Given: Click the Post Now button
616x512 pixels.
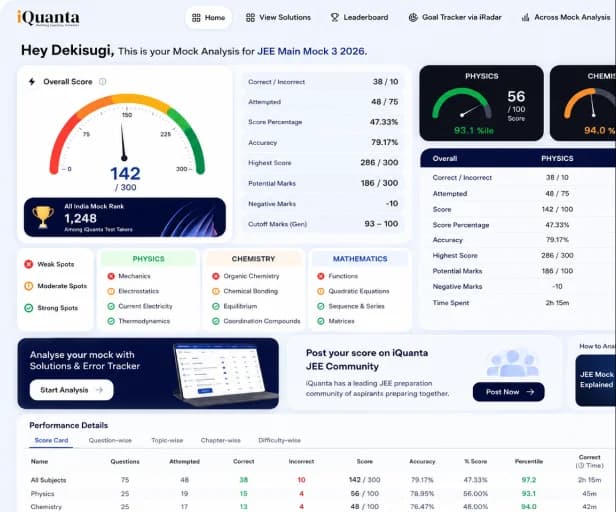Looking at the screenshot, I should pos(509,392).
